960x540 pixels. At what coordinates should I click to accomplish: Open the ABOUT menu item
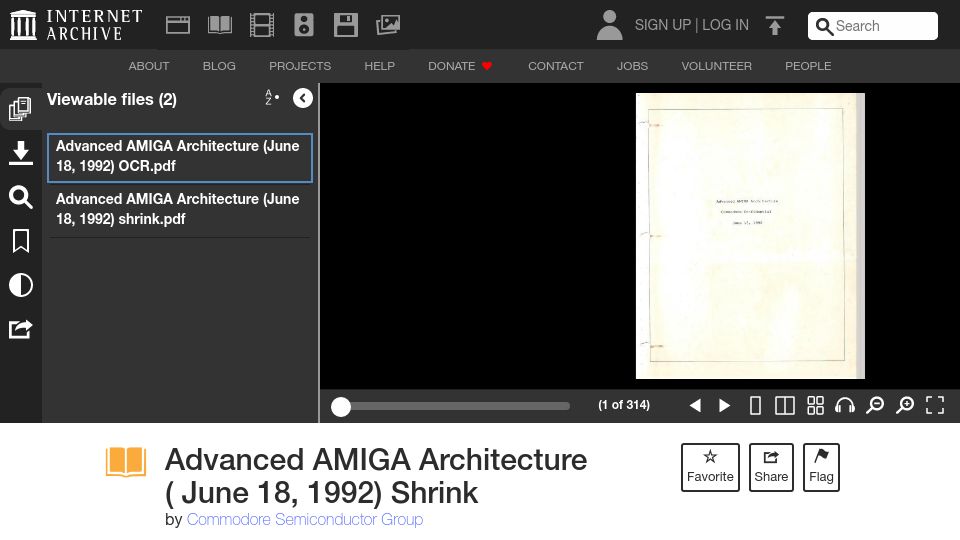point(149,66)
